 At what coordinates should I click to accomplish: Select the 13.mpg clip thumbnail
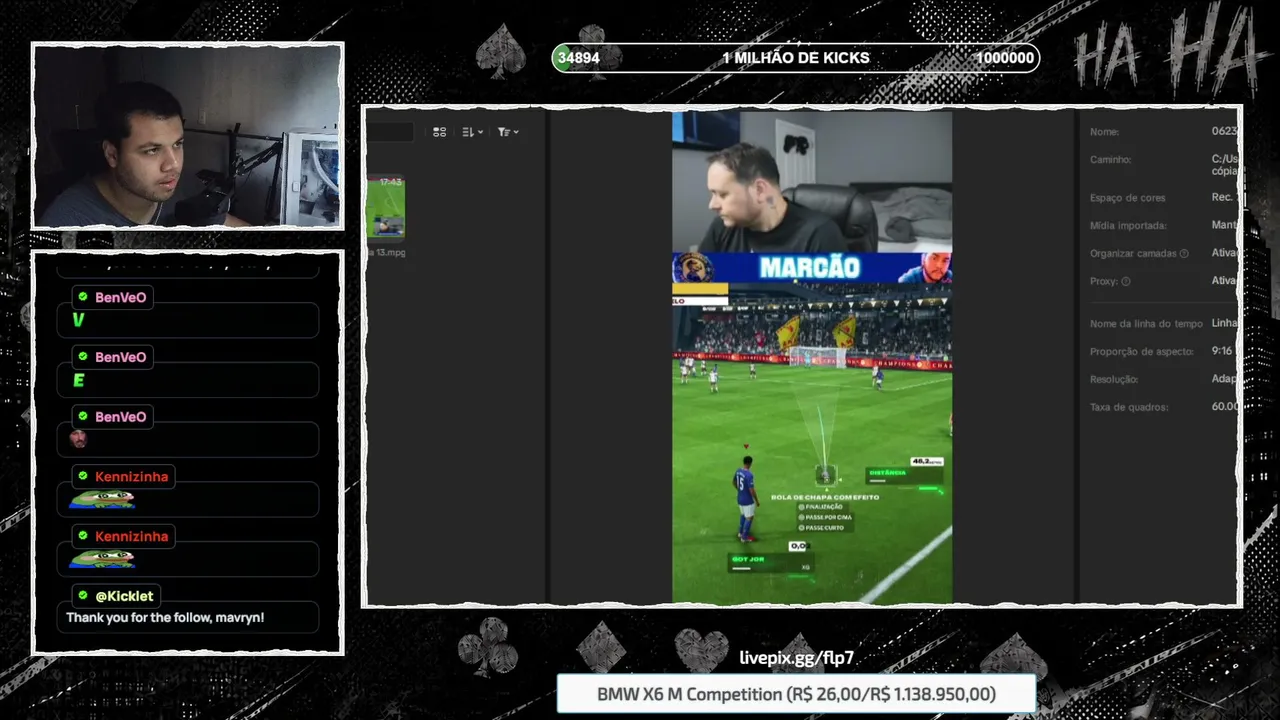(x=385, y=208)
